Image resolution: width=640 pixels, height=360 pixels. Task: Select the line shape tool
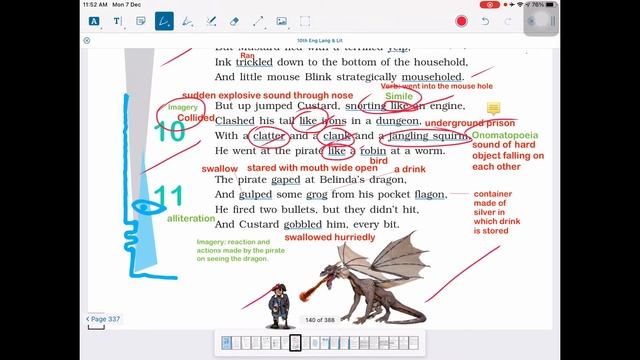click(258, 21)
